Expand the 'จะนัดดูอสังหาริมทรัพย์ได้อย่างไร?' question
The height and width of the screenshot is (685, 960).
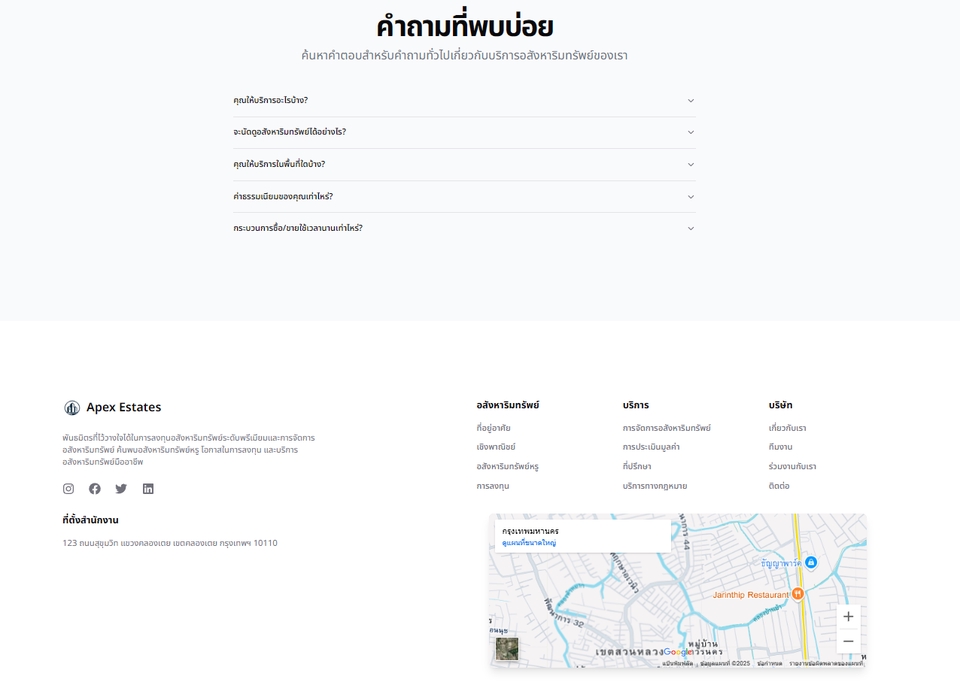pyautogui.click(x=464, y=132)
